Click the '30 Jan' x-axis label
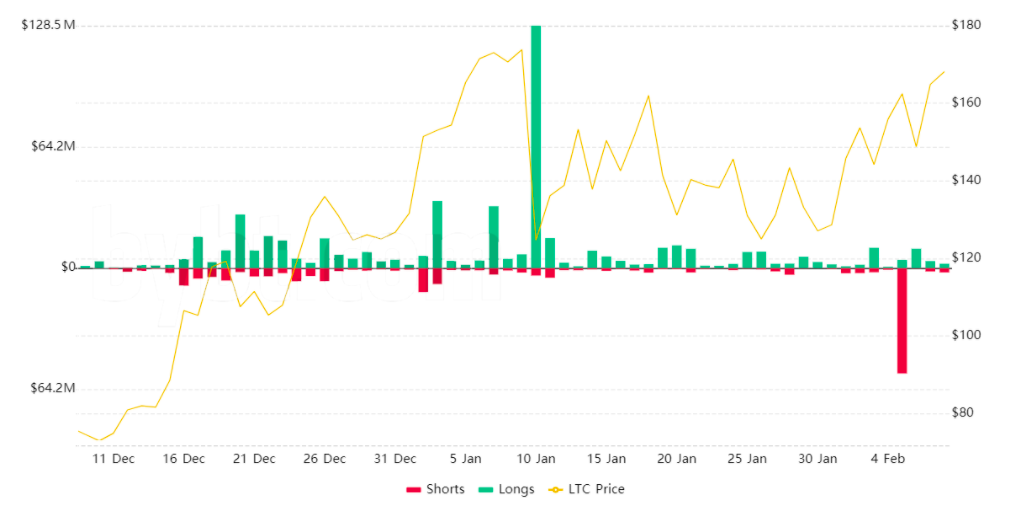Viewport: 1009px width, 508px height. pyautogui.click(x=818, y=459)
